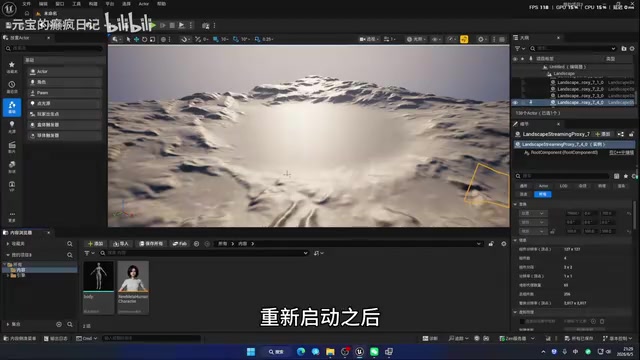The width and height of the screenshot is (640, 360).
Task: Select the scale gizmo tool
Action: tap(152, 39)
